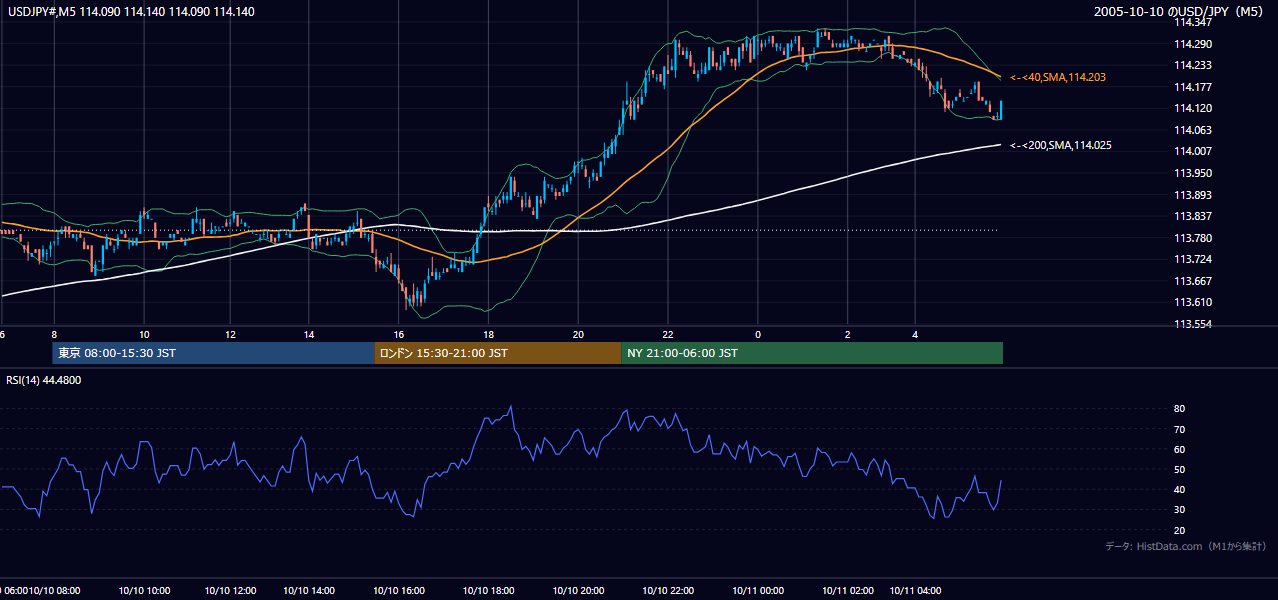Click price axis value 113.837
Viewport: 1278px width, 600px height.
[x=1195, y=216]
